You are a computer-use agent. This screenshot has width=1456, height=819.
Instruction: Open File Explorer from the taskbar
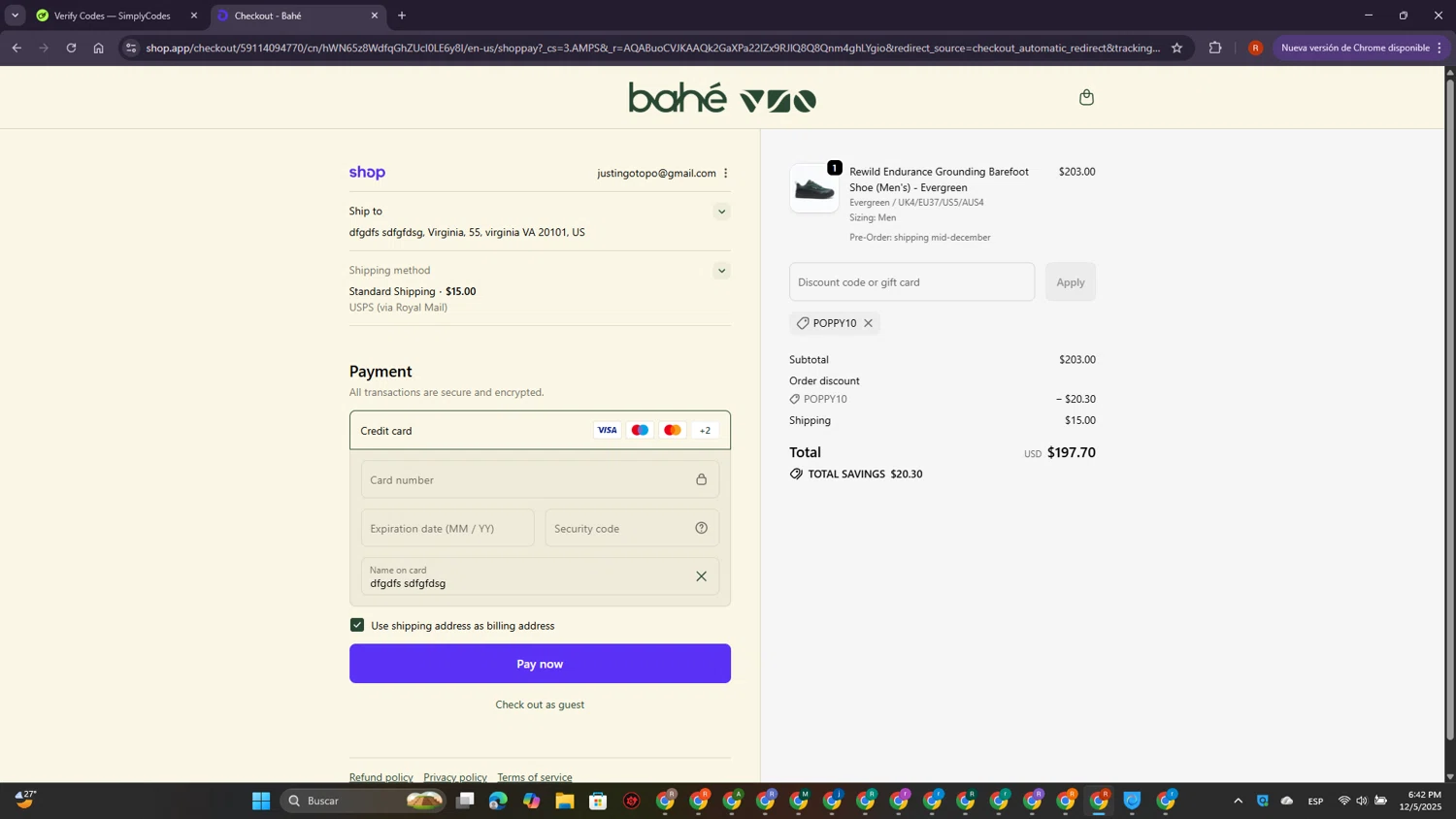[x=565, y=801]
